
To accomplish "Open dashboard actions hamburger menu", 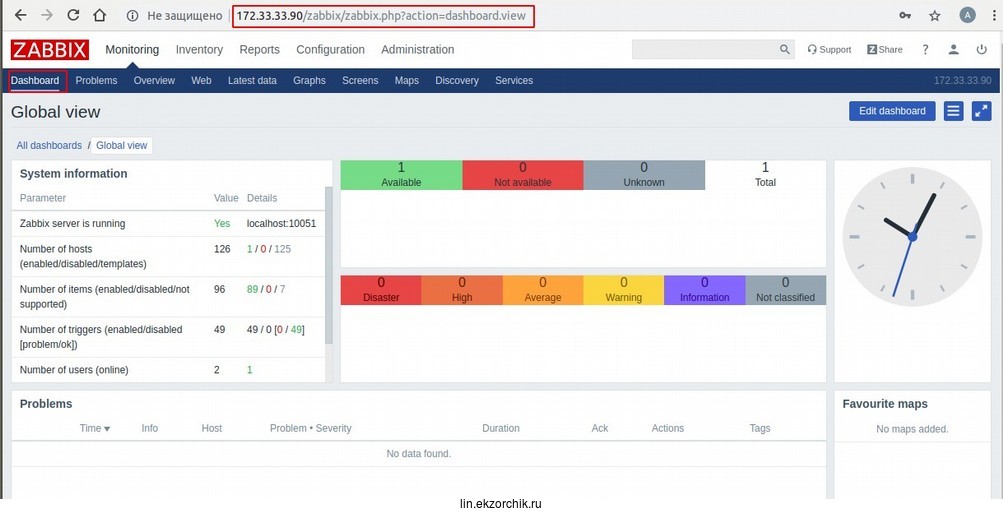I will pos(953,111).
